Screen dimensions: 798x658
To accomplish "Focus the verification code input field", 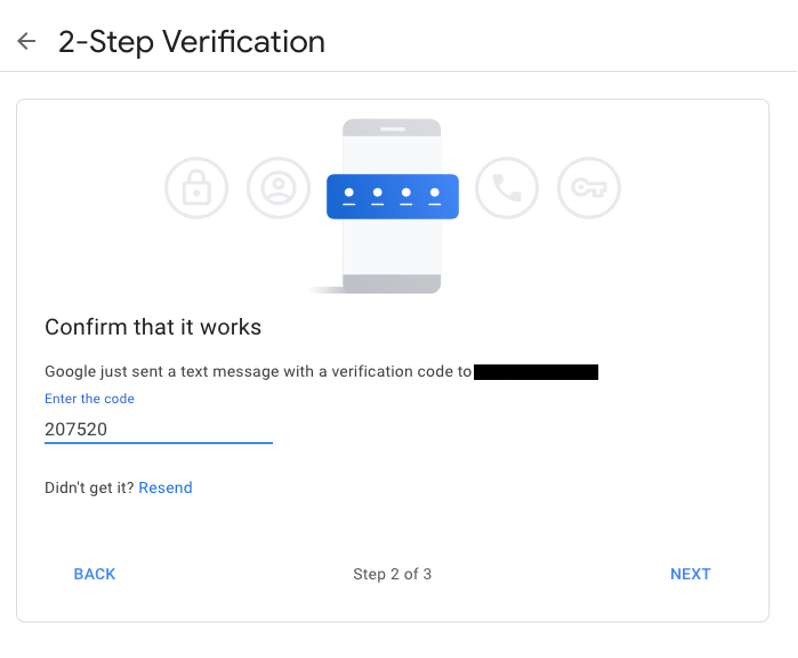I will pos(158,430).
